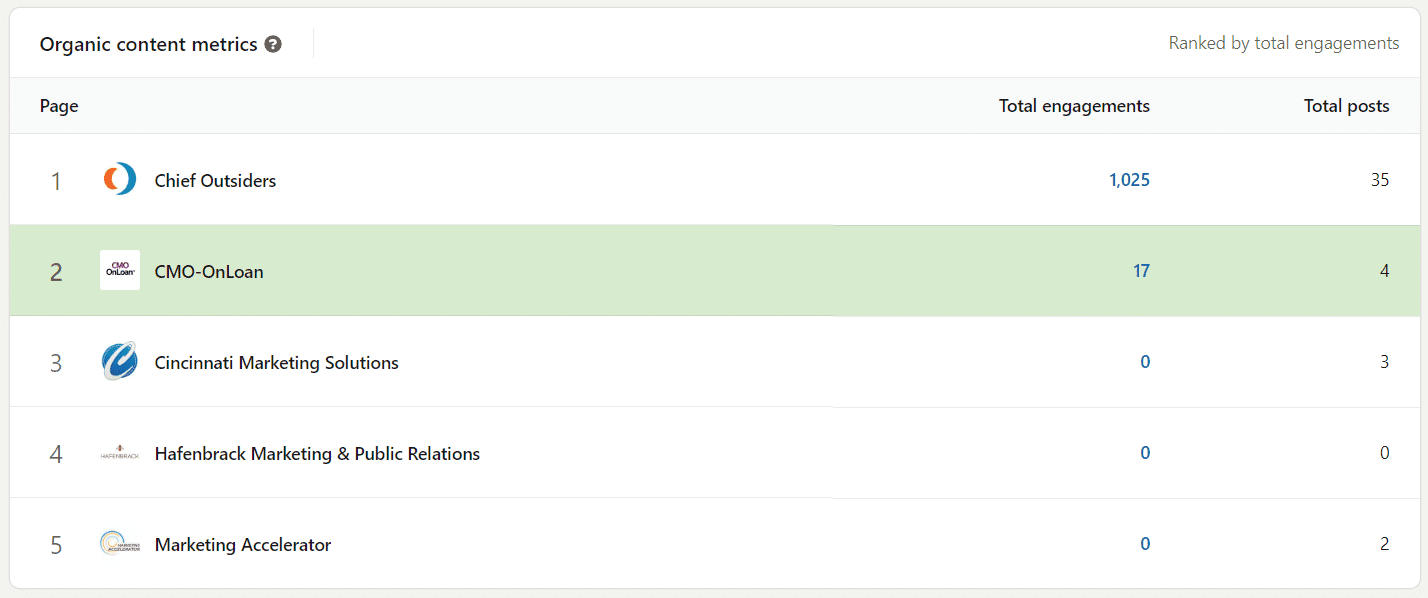This screenshot has width=1428, height=598.
Task: Click the Page column header
Action: [59, 106]
